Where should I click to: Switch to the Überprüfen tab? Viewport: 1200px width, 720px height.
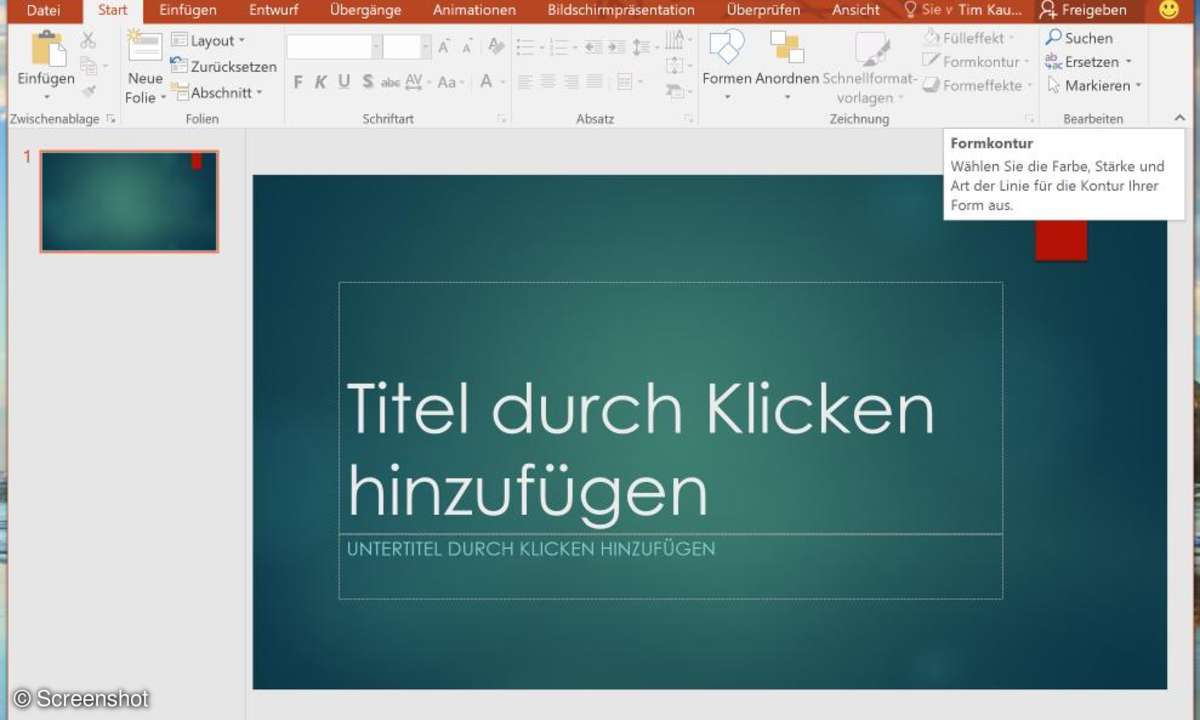763,10
